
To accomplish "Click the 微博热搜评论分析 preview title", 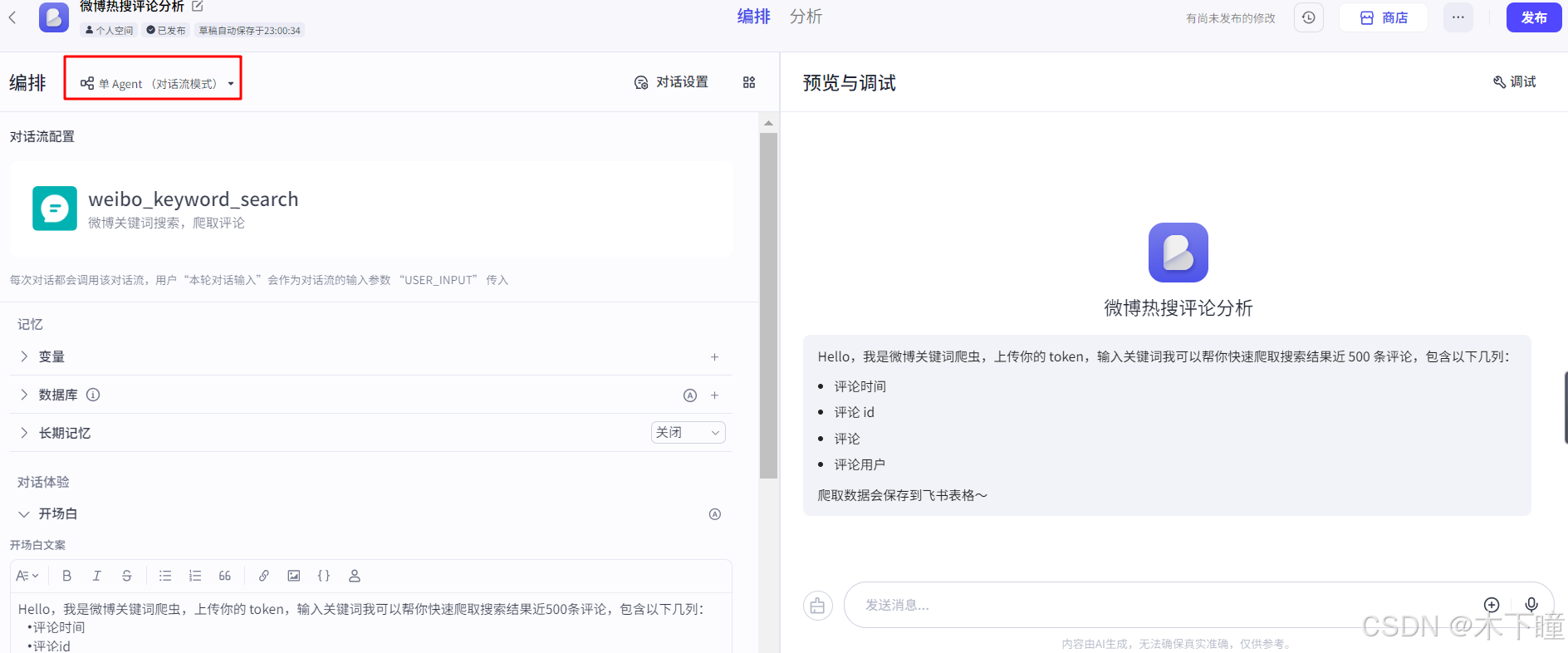I will coord(1178,308).
